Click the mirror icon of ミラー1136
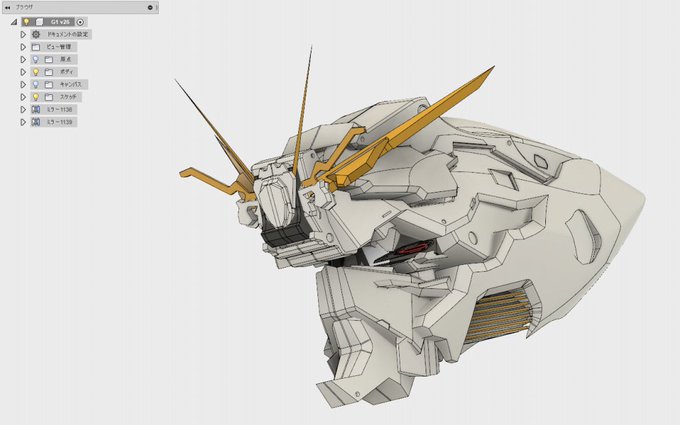 tap(36, 110)
